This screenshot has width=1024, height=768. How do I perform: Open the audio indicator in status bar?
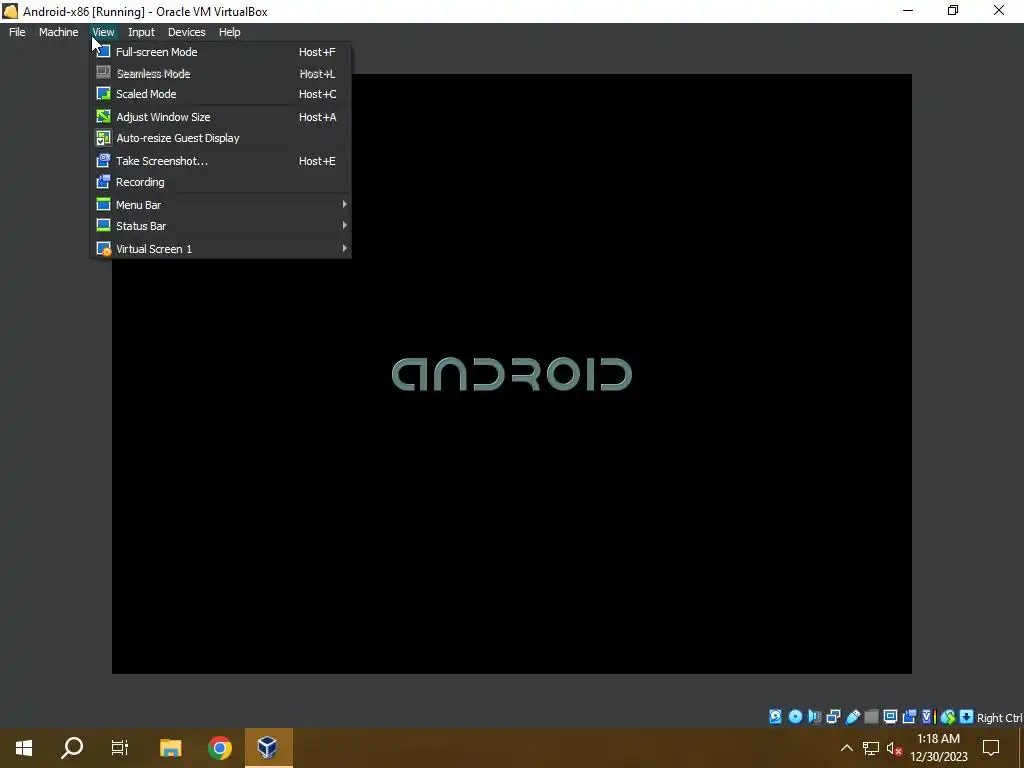814,717
